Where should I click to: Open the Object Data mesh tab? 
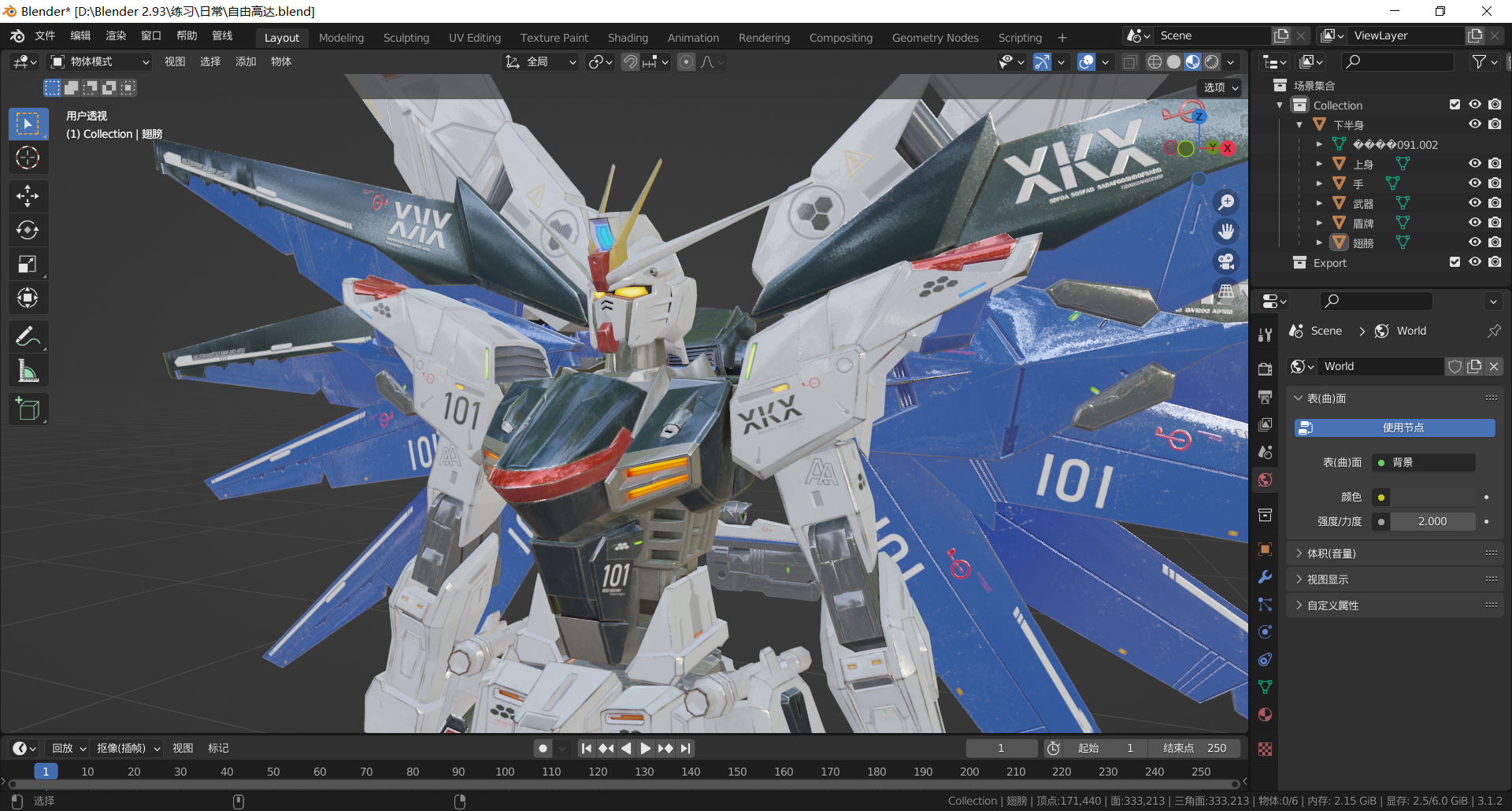point(1265,687)
